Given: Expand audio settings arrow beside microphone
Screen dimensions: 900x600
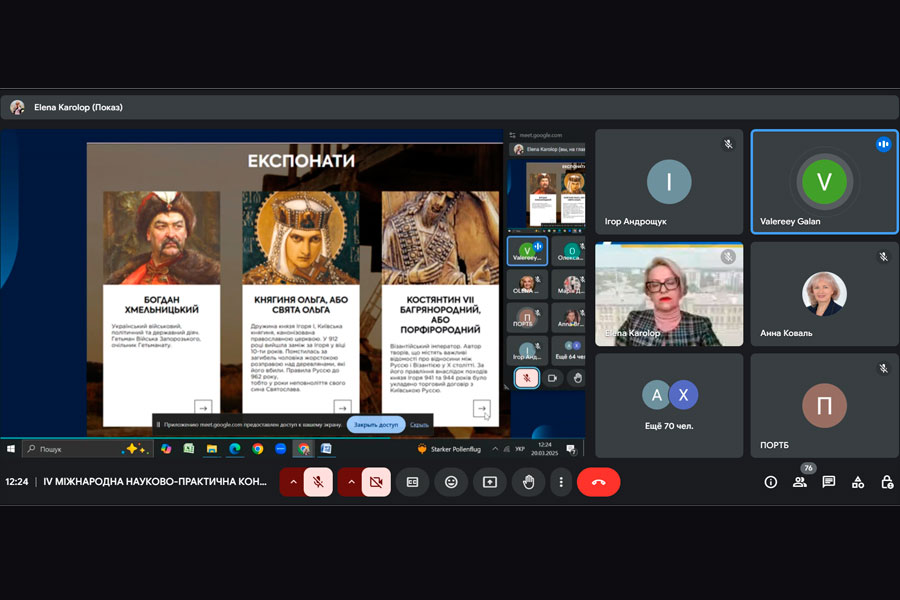Looking at the screenshot, I should click(x=292, y=482).
